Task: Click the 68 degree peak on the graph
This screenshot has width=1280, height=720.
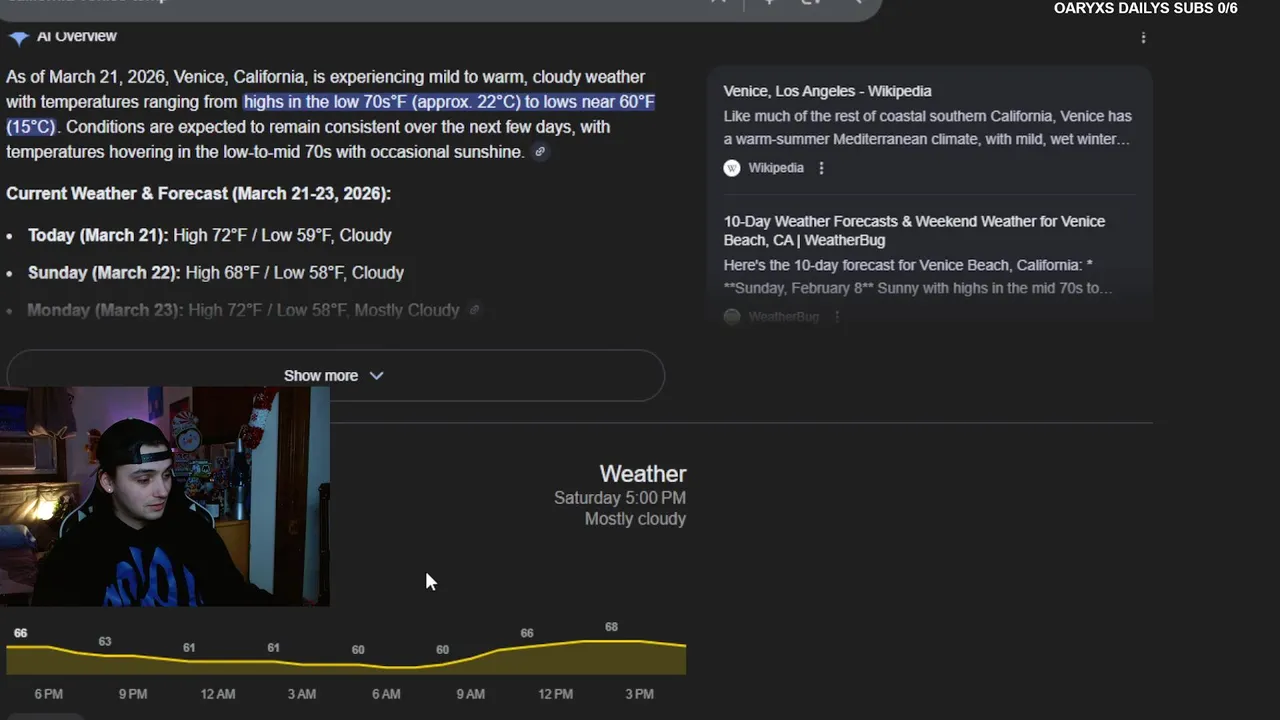Action: click(x=611, y=628)
